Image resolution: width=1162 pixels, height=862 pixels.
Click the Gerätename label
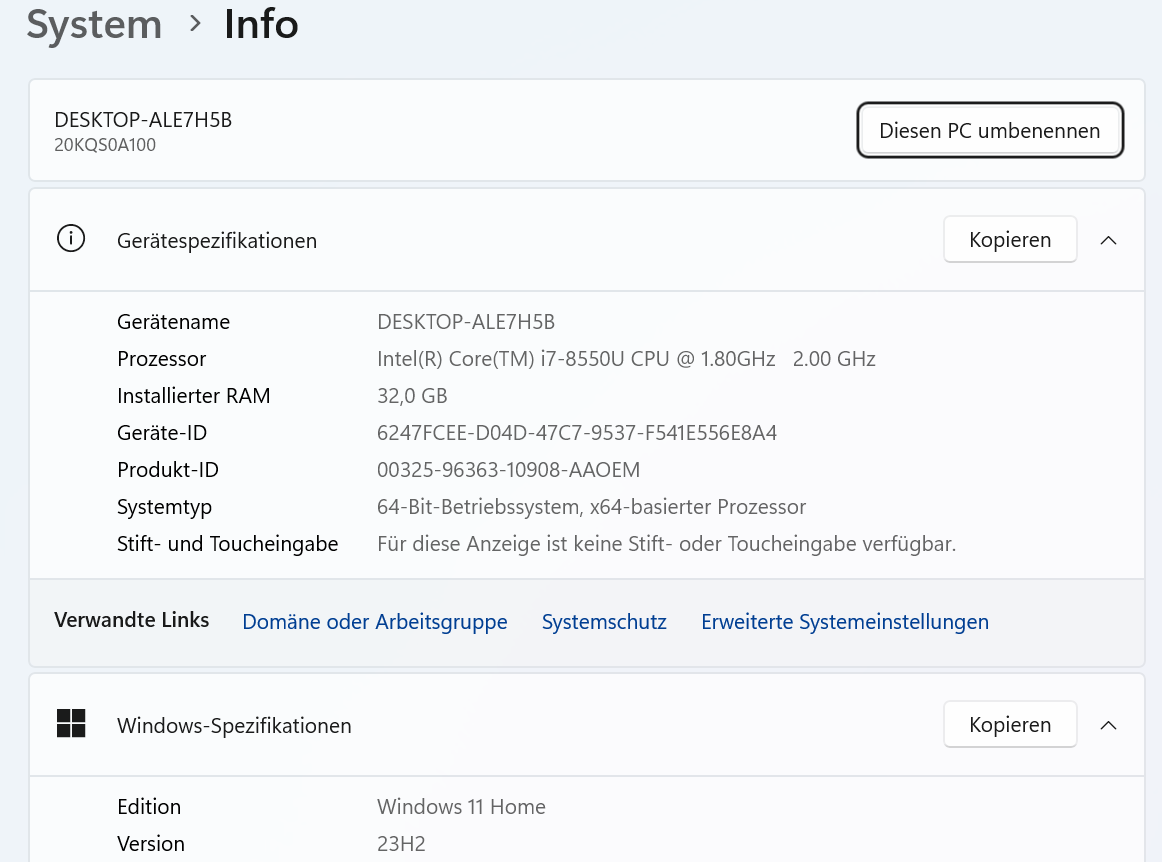(x=173, y=322)
